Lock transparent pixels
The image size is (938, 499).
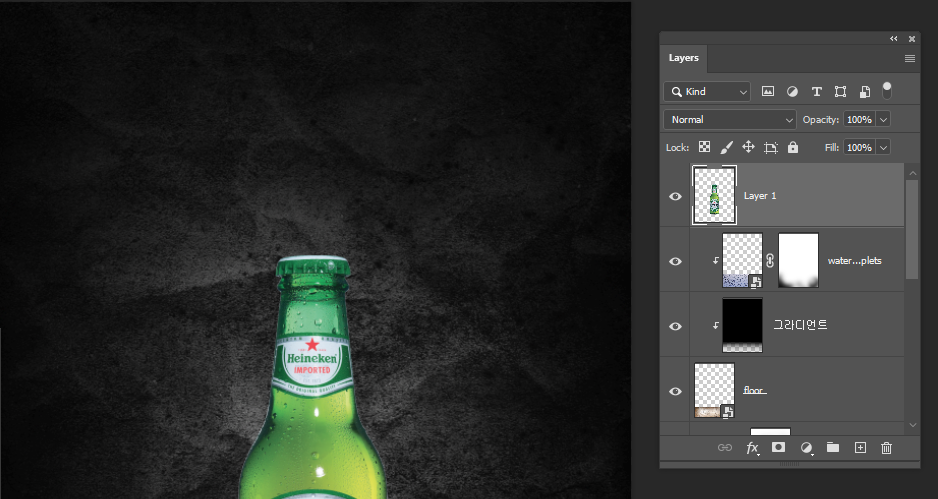tap(705, 147)
